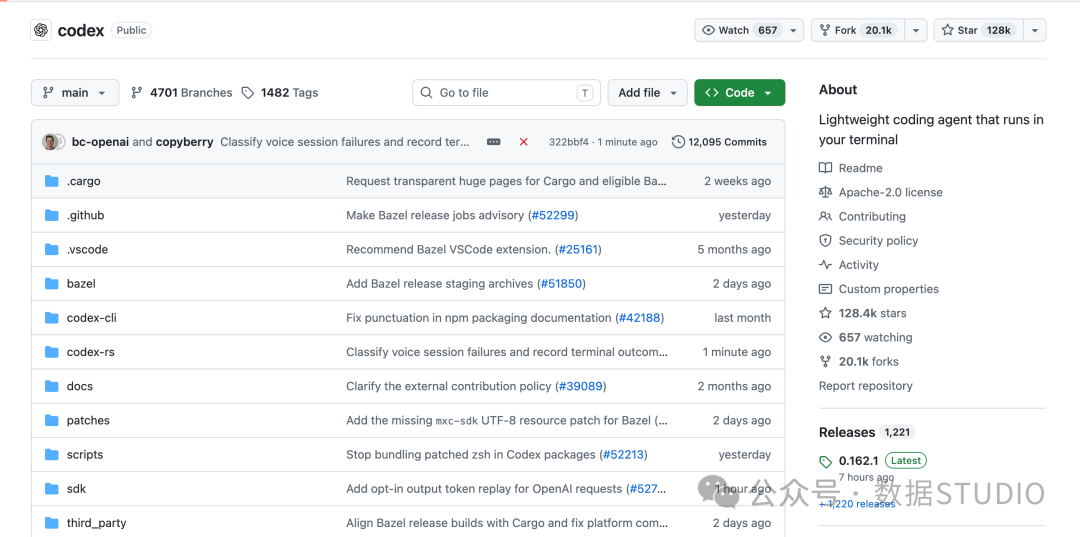Click the folder icon for sdk
1080x537 pixels.
52,489
